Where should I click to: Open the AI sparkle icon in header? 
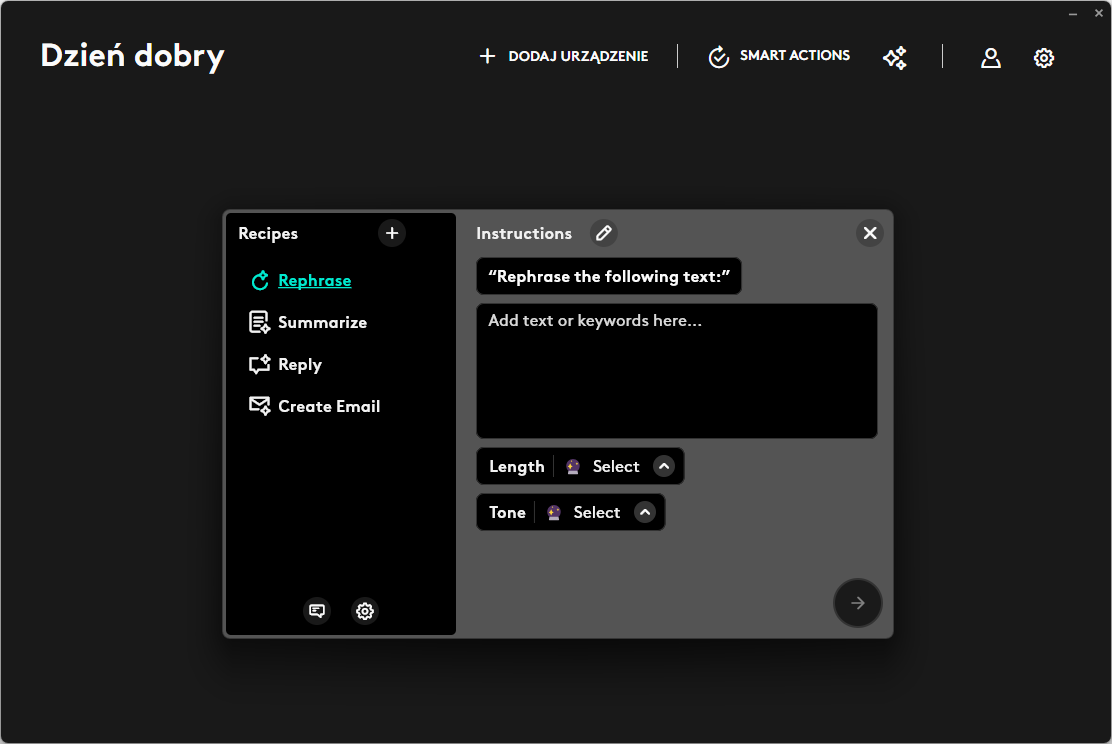895,57
